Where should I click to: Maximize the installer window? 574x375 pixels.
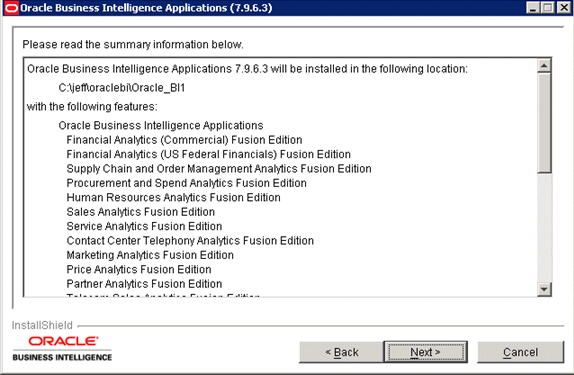pyautogui.click(x=548, y=8)
